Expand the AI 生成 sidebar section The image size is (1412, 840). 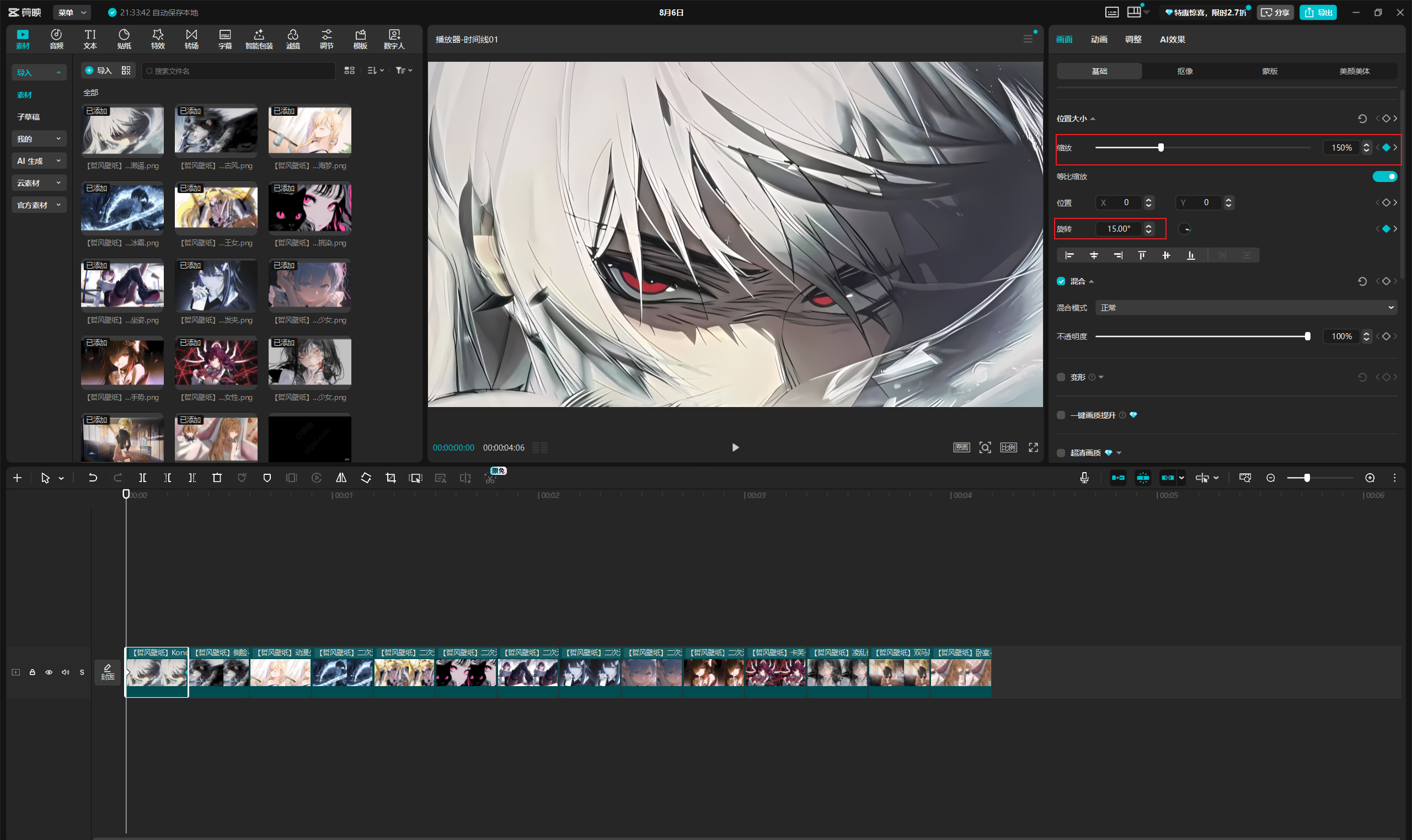[x=39, y=160]
